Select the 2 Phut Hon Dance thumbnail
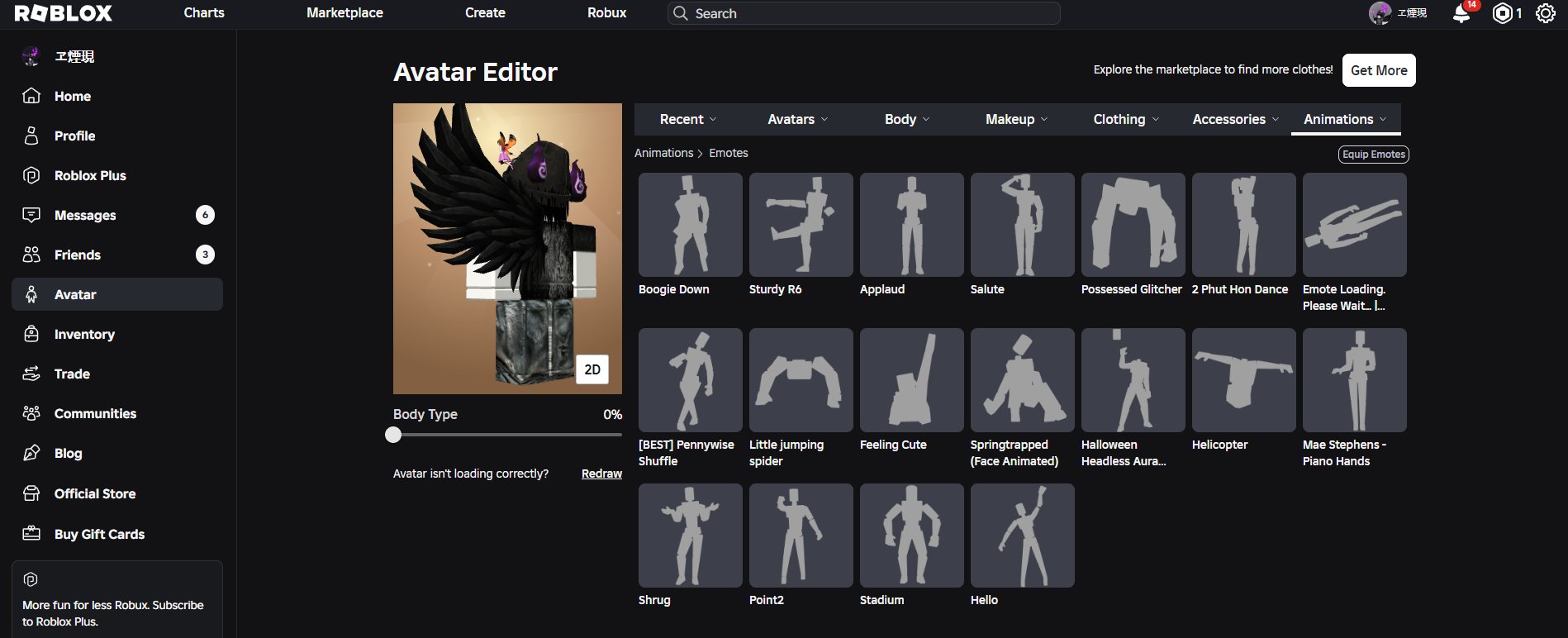Viewport: 1568px width, 638px height. coord(1243,225)
